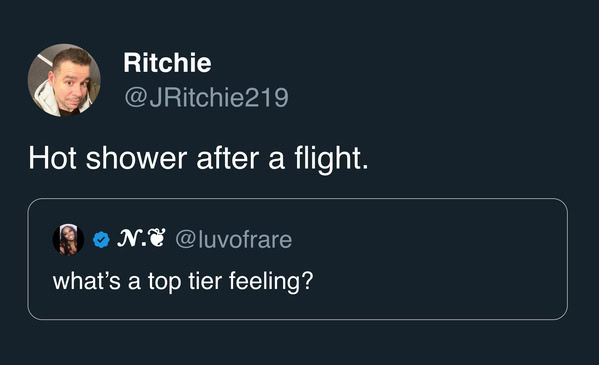Image resolution: width=599 pixels, height=365 pixels.
Task: Open the quoted tweet author's small avatar
Action: point(68,240)
